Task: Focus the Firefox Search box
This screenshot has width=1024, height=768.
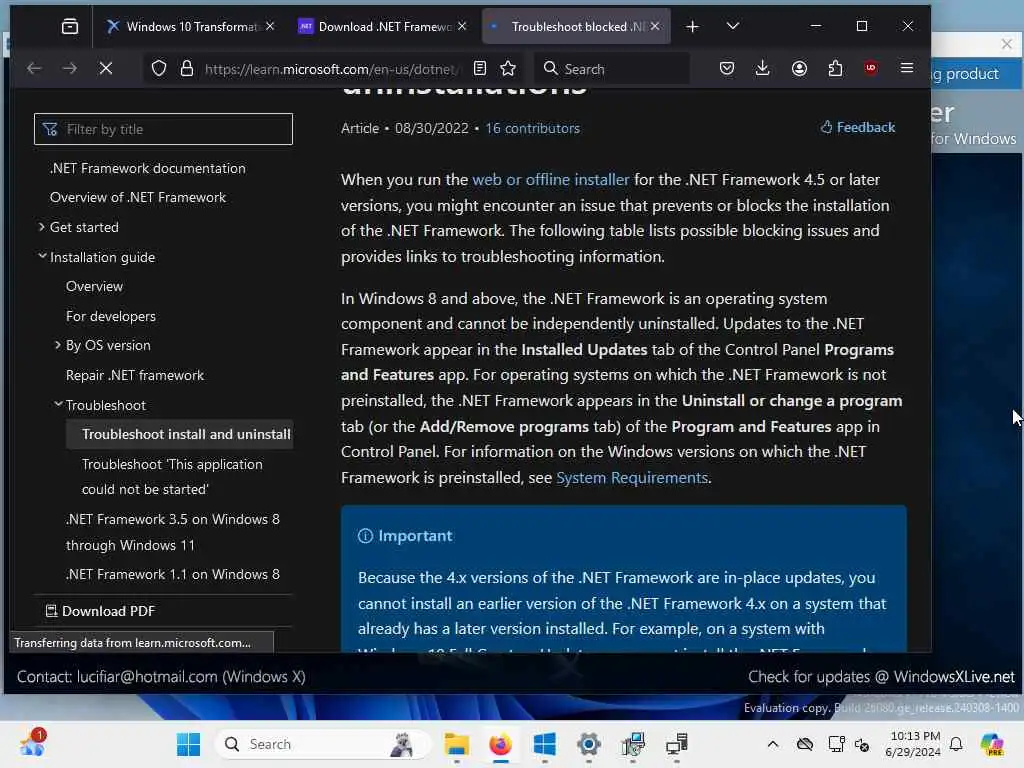Action: [x=611, y=69]
